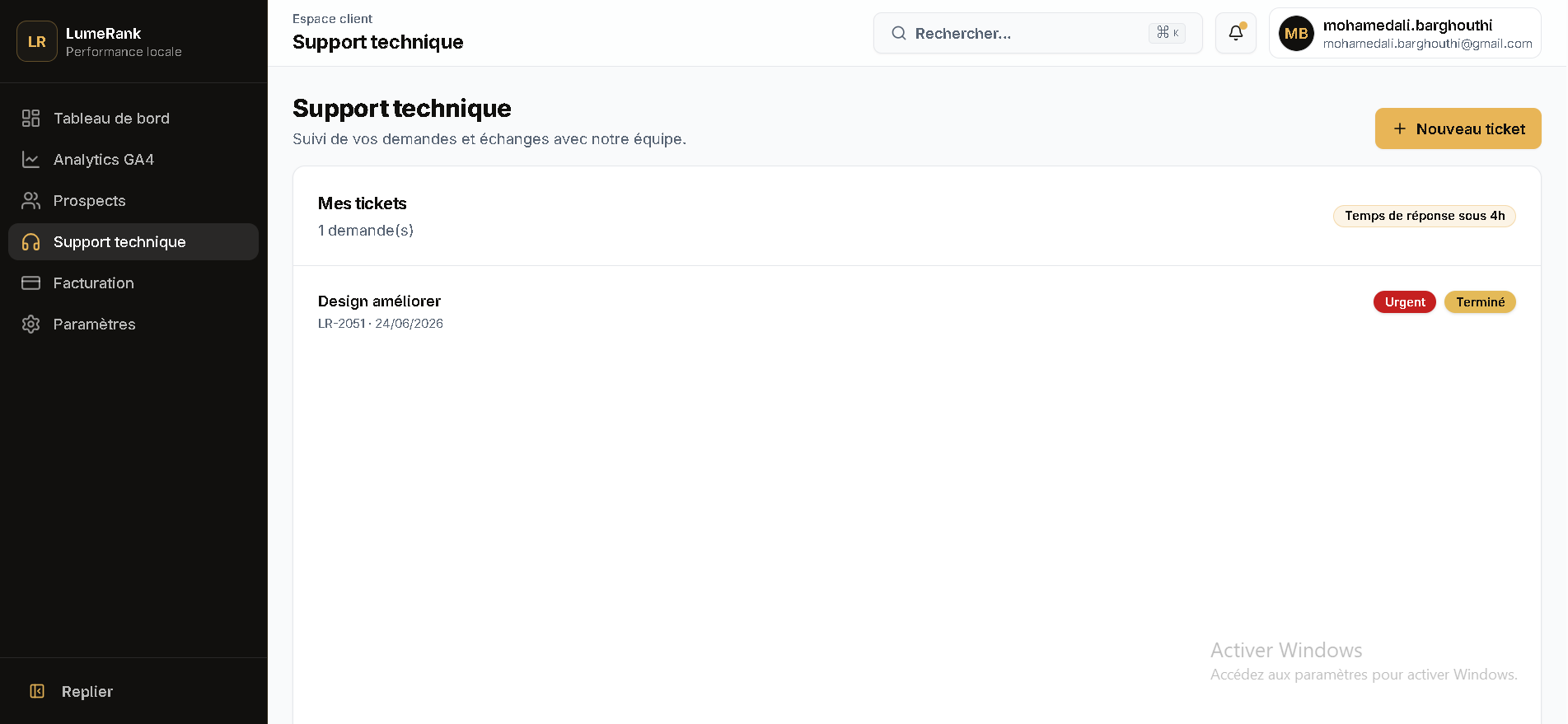Viewport: 1568px width, 724px height.
Task: Click the Urgent priority badge
Action: pos(1404,302)
